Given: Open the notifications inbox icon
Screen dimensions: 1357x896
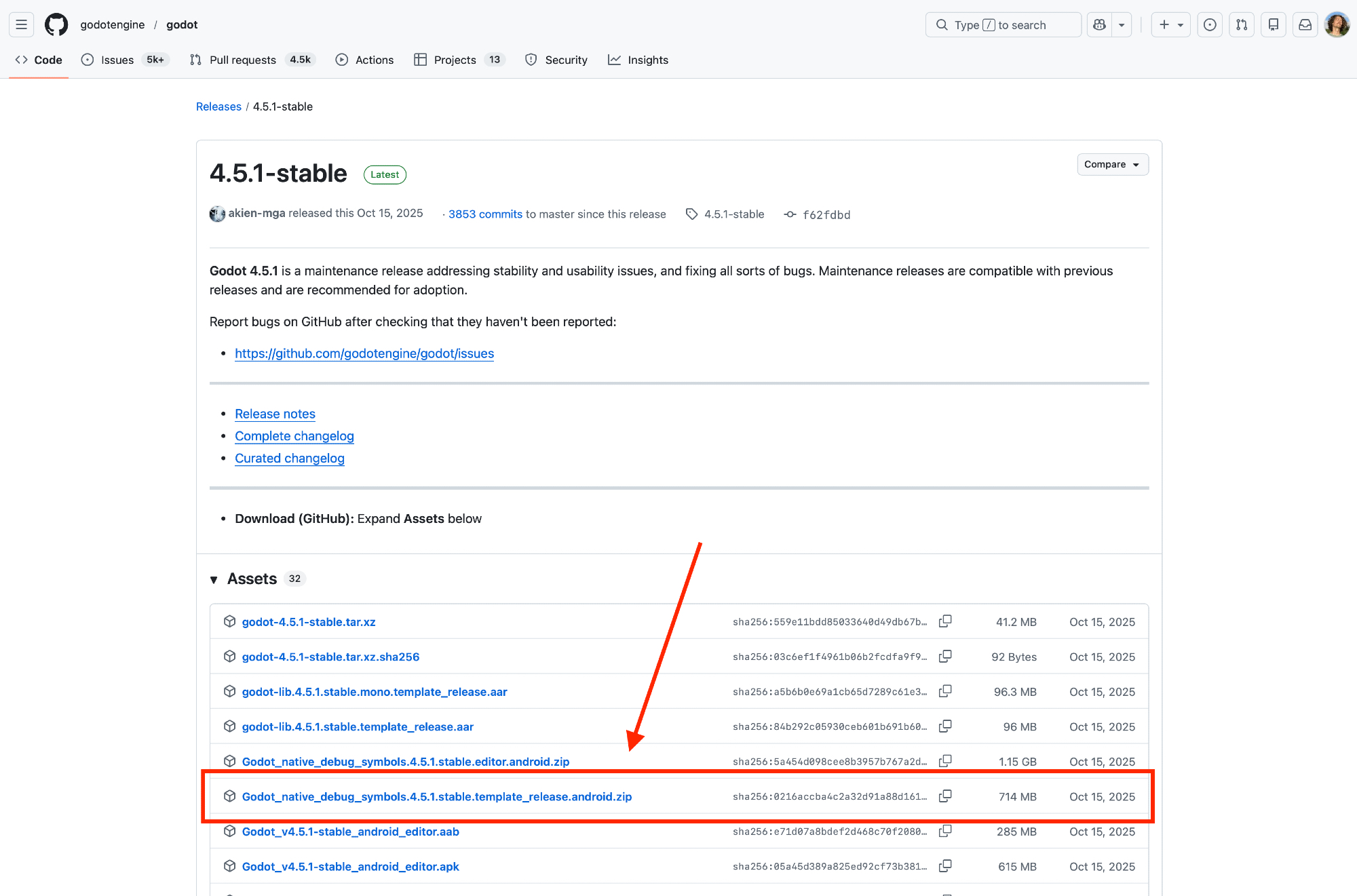Looking at the screenshot, I should tap(1305, 25).
